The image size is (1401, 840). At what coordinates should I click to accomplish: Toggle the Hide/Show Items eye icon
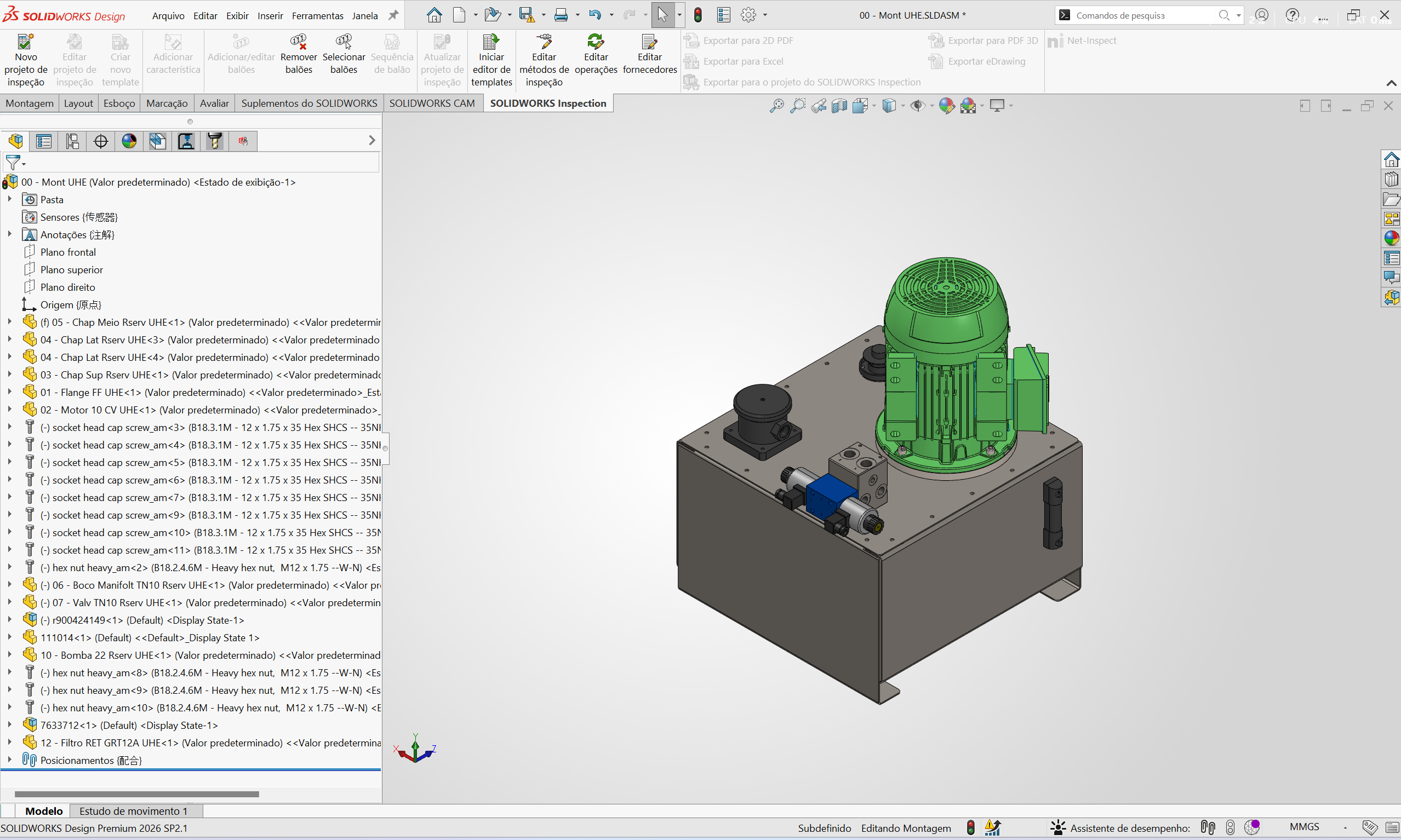[x=917, y=105]
